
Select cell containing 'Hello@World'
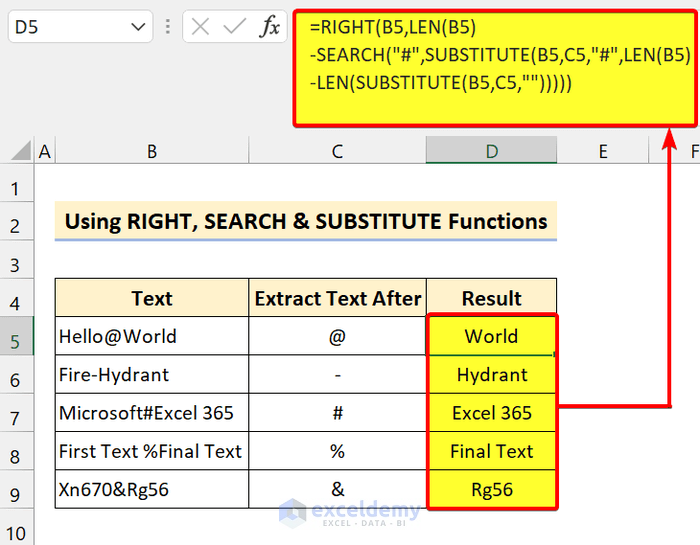(152, 336)
